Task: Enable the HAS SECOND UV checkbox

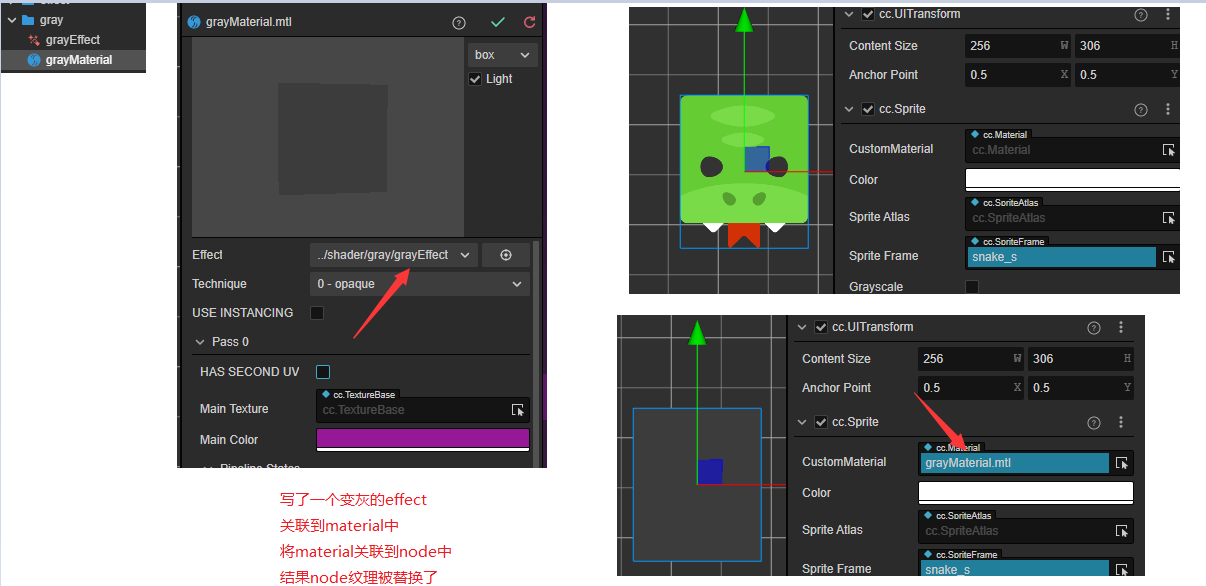Action: [x=323, y=372]
